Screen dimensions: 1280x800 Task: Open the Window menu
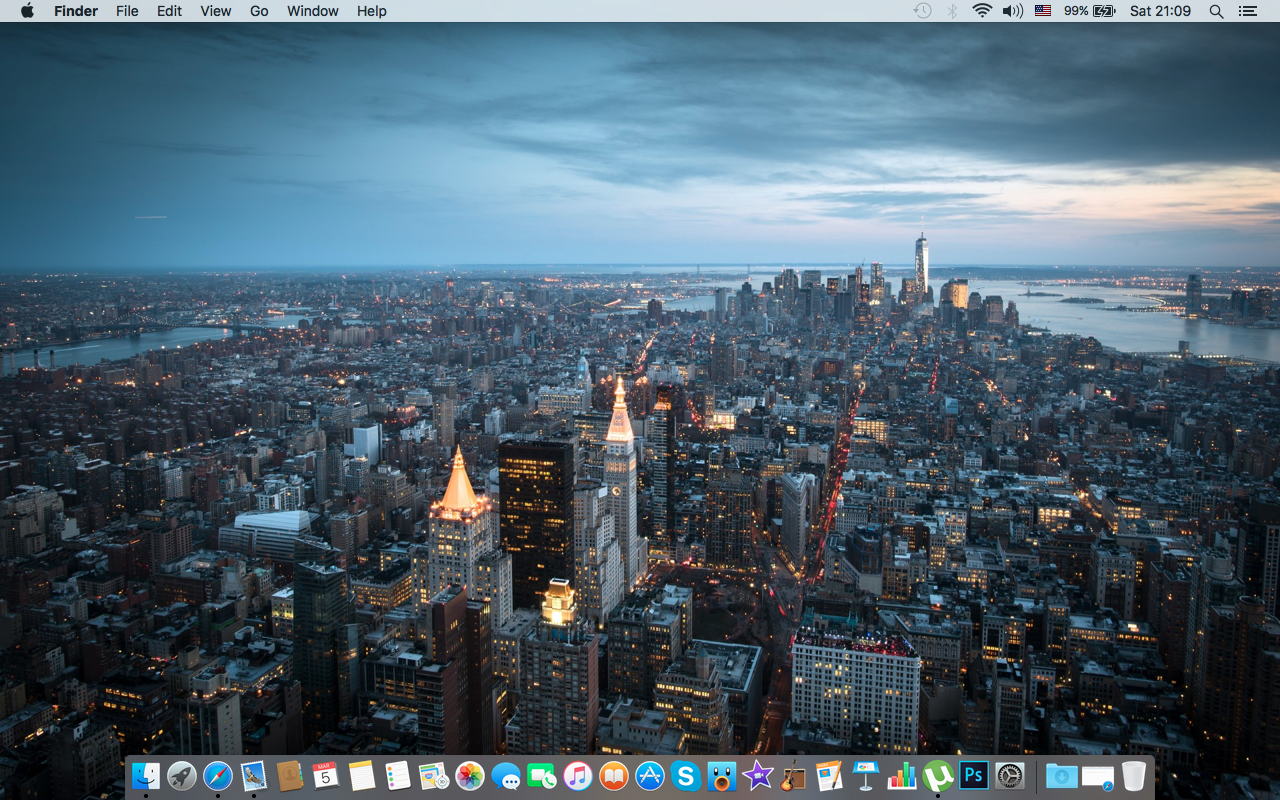click(312, 11)
